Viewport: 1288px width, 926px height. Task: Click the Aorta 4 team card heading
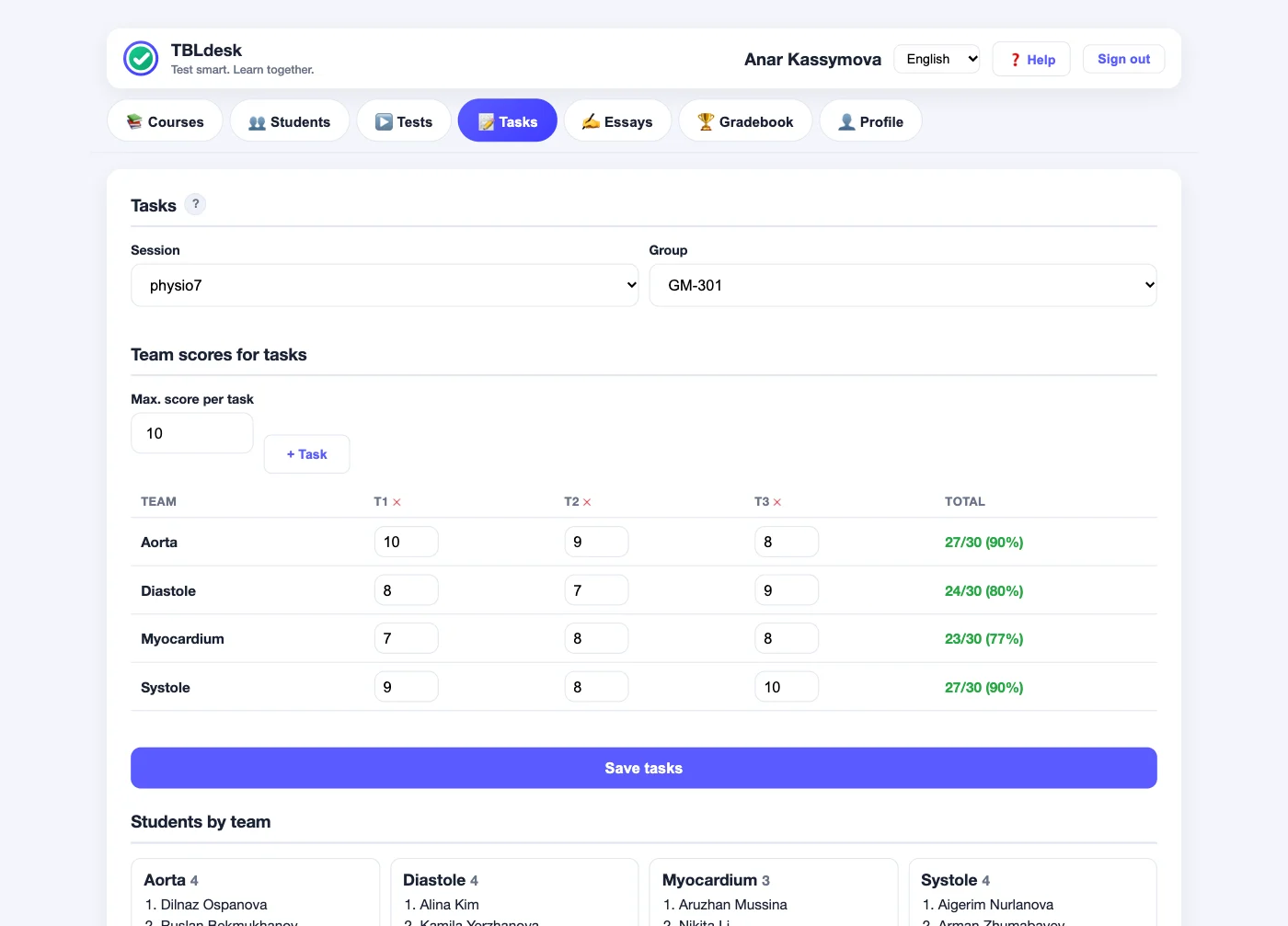pyautogui.click(x=171, y=880)
